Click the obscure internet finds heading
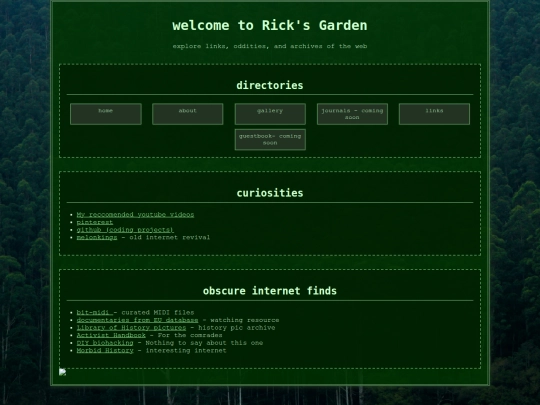 [x=270, y=291]
